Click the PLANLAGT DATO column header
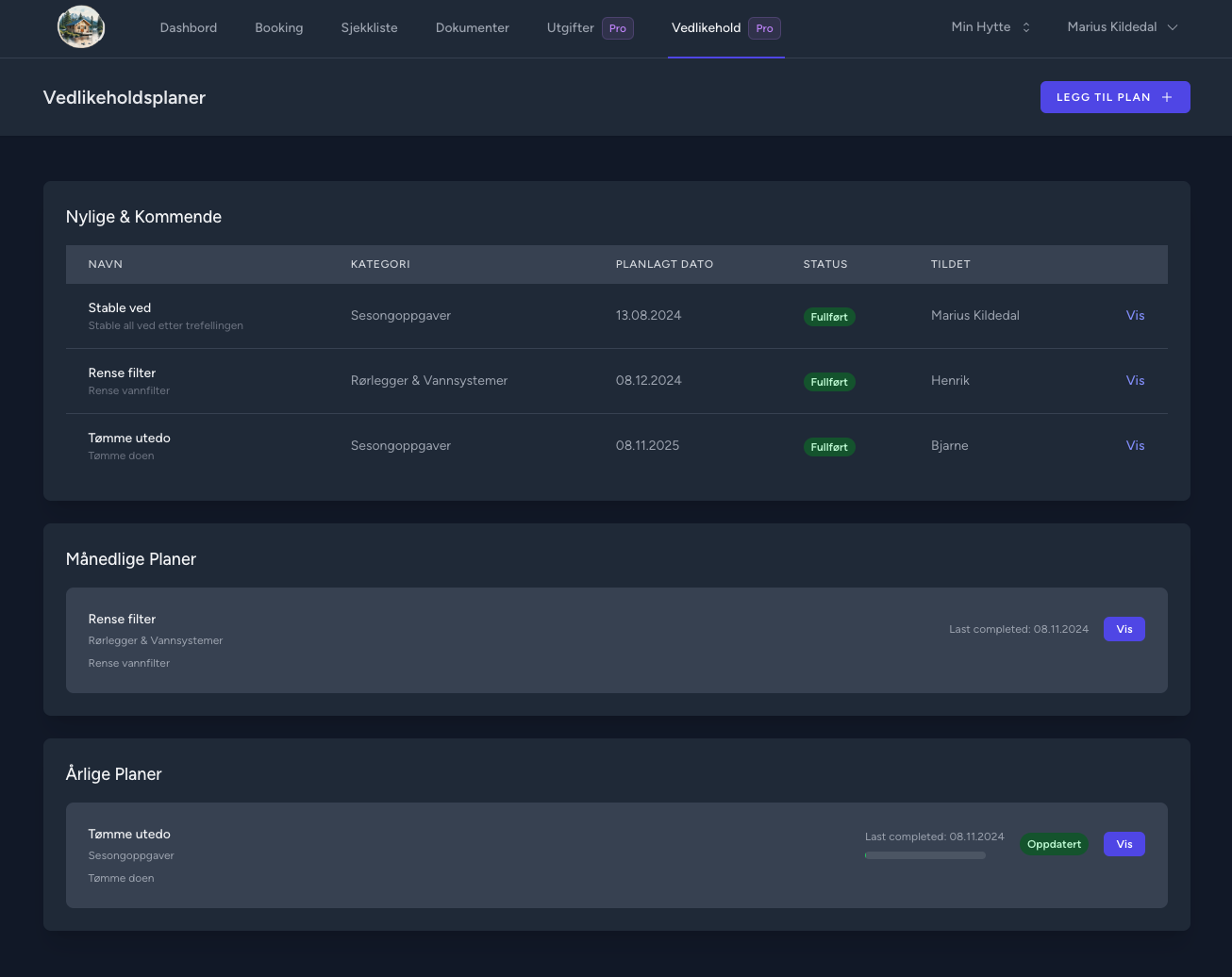The image size is (1232, 977). (664, 264)
